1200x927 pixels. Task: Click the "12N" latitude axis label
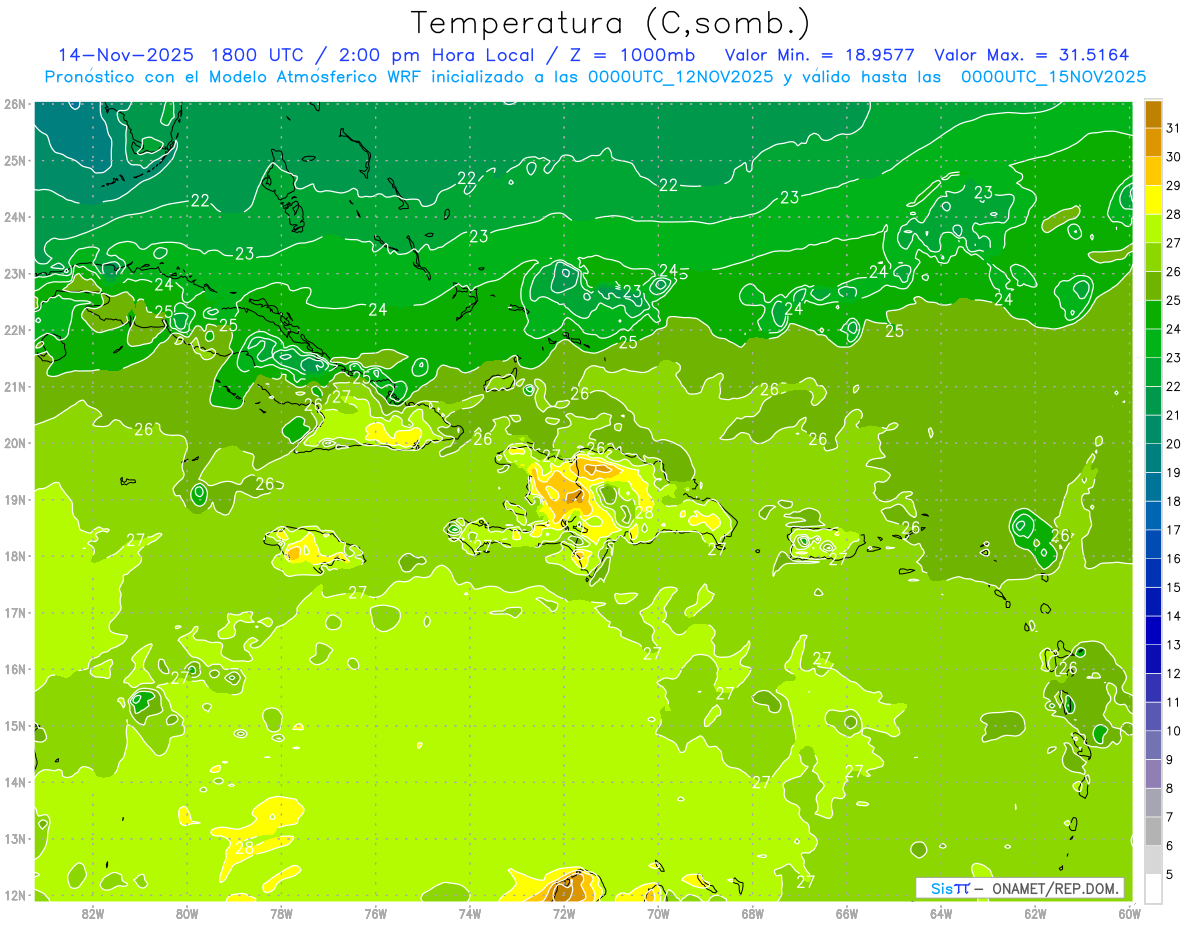(15, 895)
